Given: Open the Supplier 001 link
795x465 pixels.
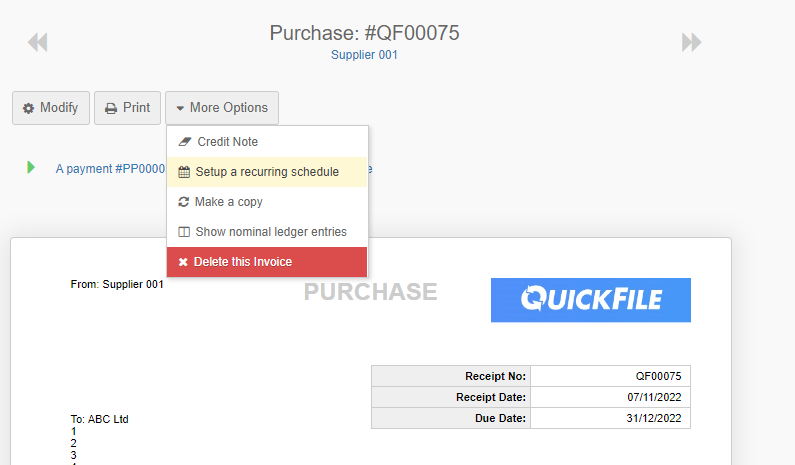Looking at the screenshot, I should click(364, 55).
